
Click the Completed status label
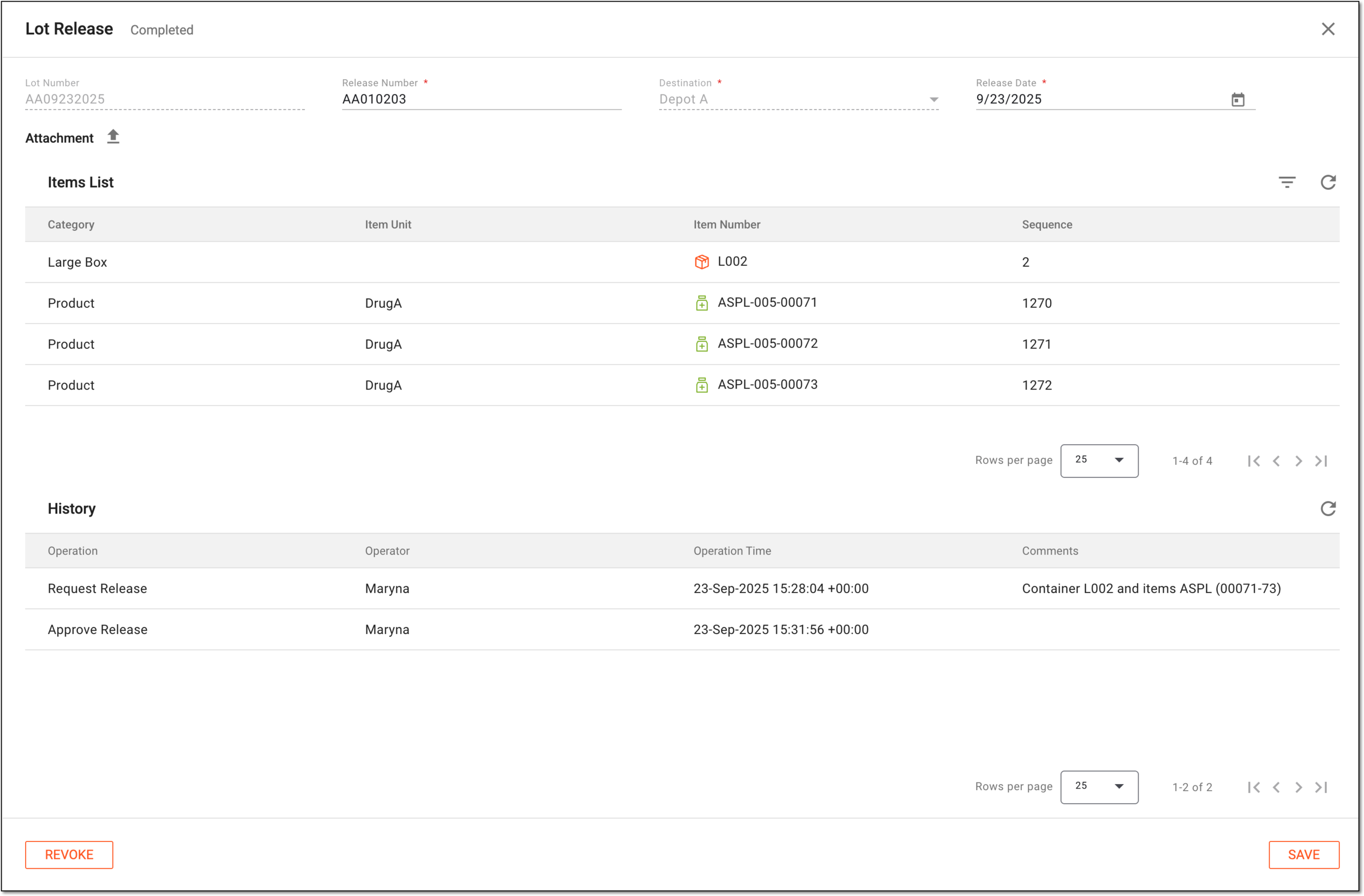(161, 30)
